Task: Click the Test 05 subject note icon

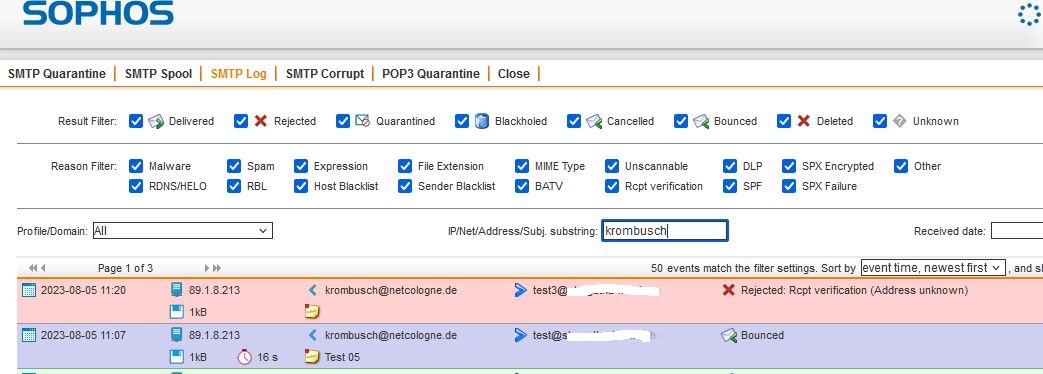Action: 312,357
